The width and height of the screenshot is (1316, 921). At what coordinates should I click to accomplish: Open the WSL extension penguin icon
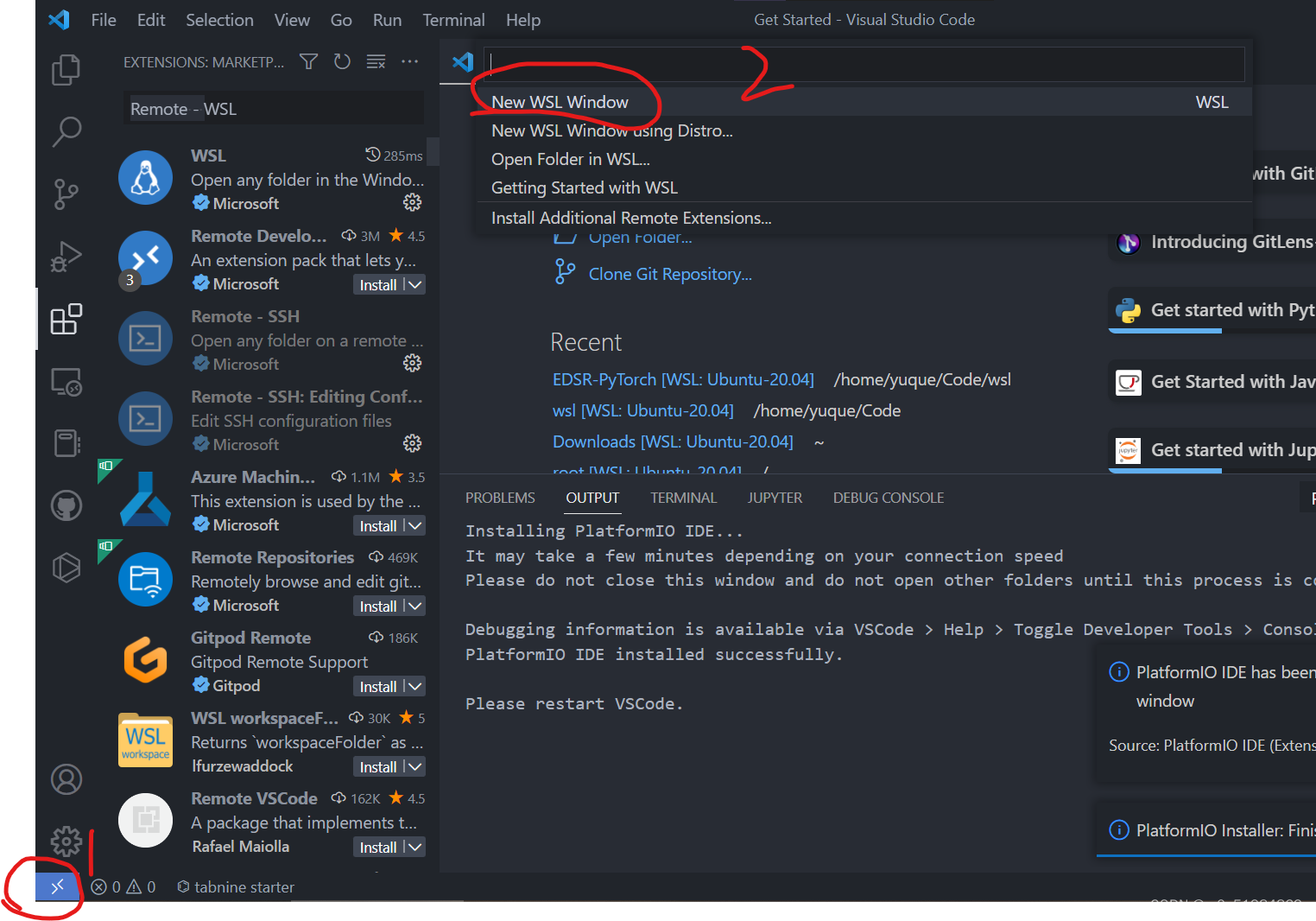tap(145, 178)
